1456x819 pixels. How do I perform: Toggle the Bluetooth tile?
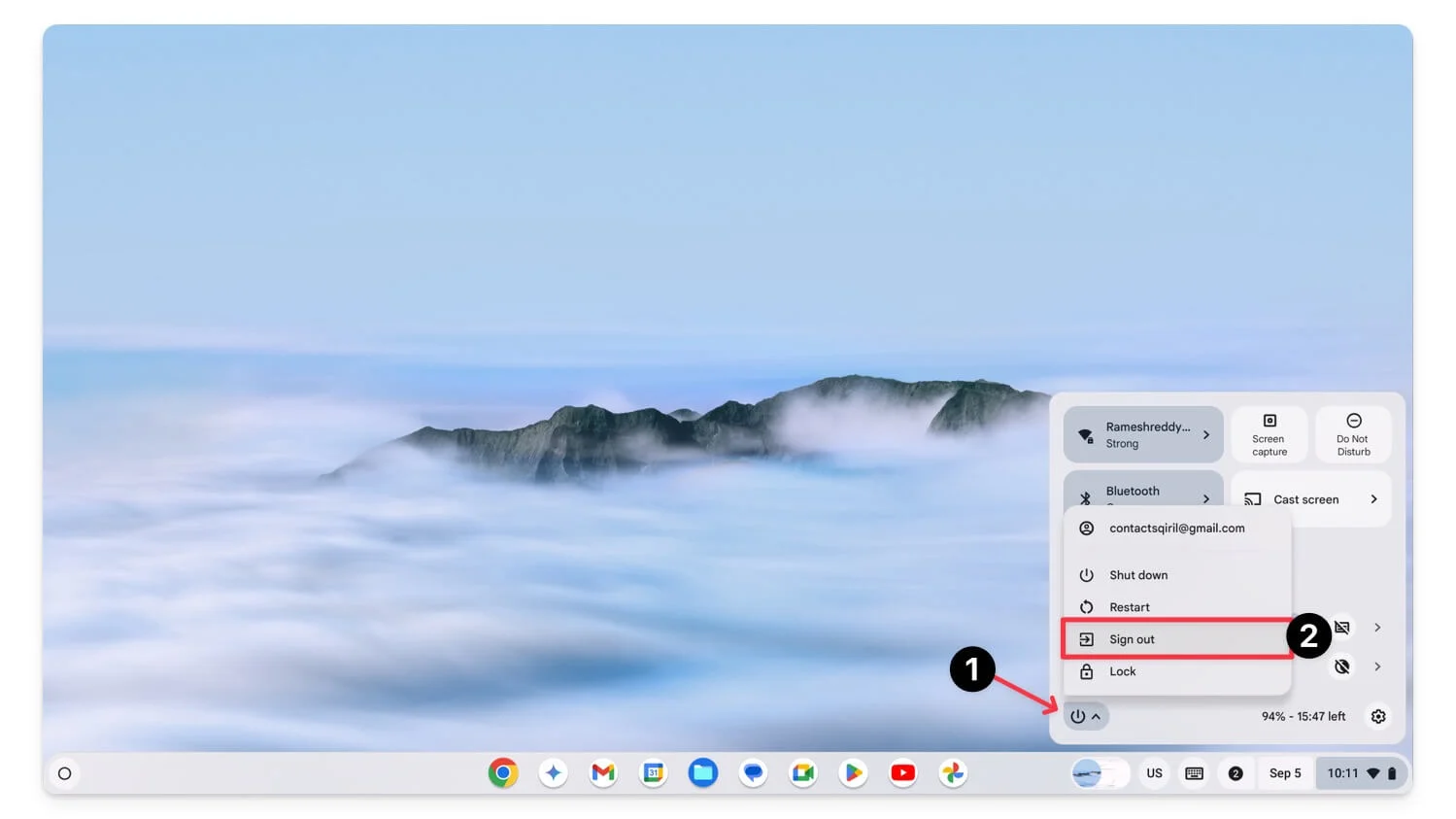(1127, 491)
